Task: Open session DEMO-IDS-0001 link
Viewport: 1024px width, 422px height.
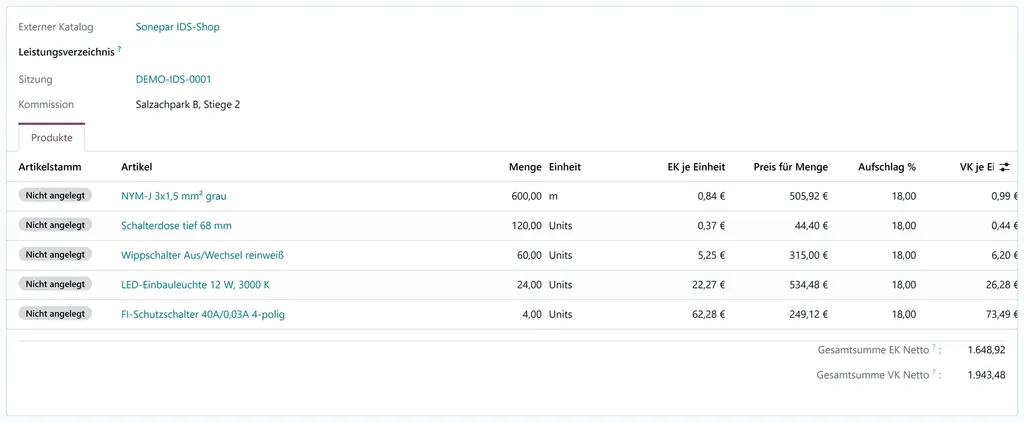Action: coord(173,79)
